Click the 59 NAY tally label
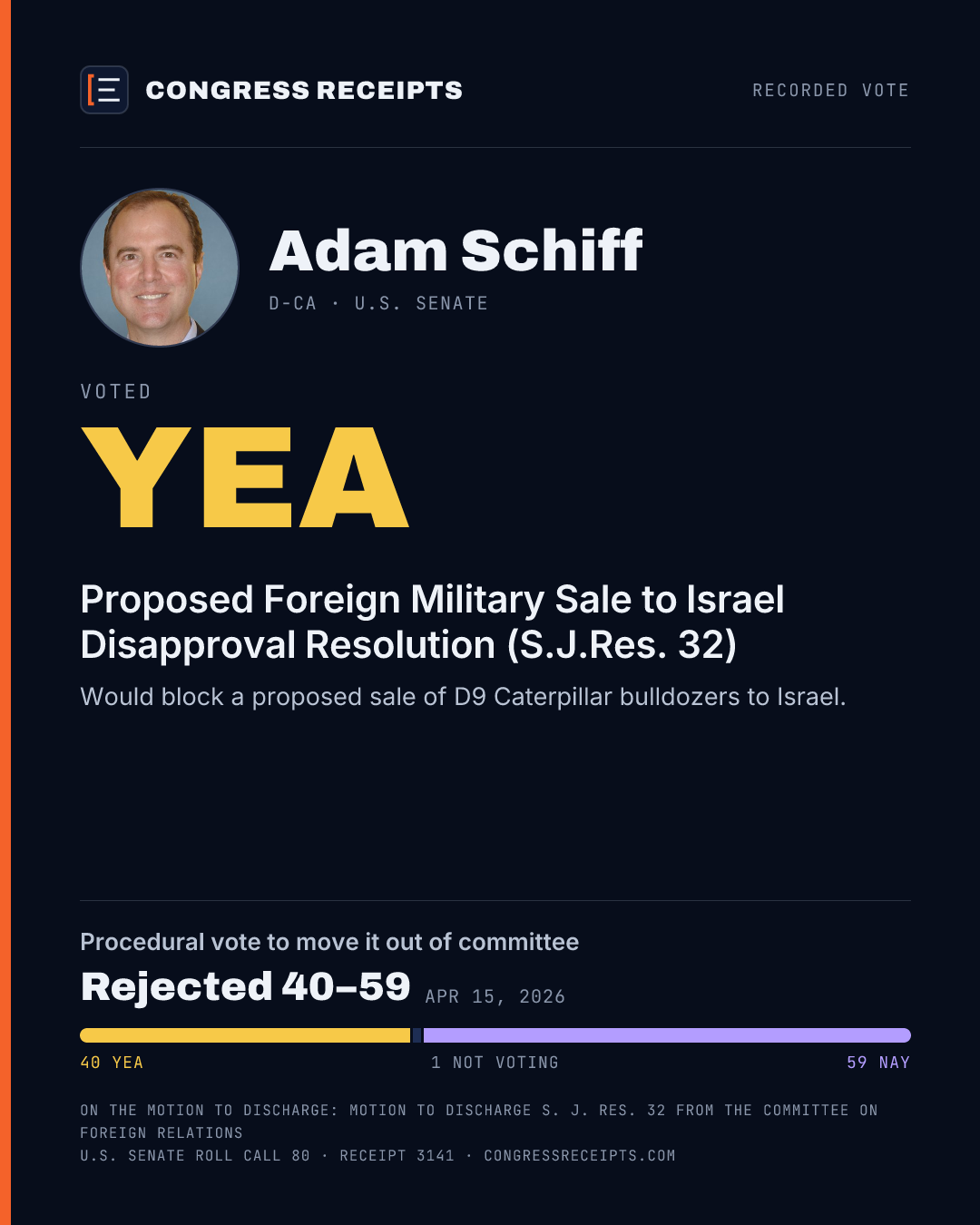The width and height of the screenshot is (980, 1225). [878, 1063]
